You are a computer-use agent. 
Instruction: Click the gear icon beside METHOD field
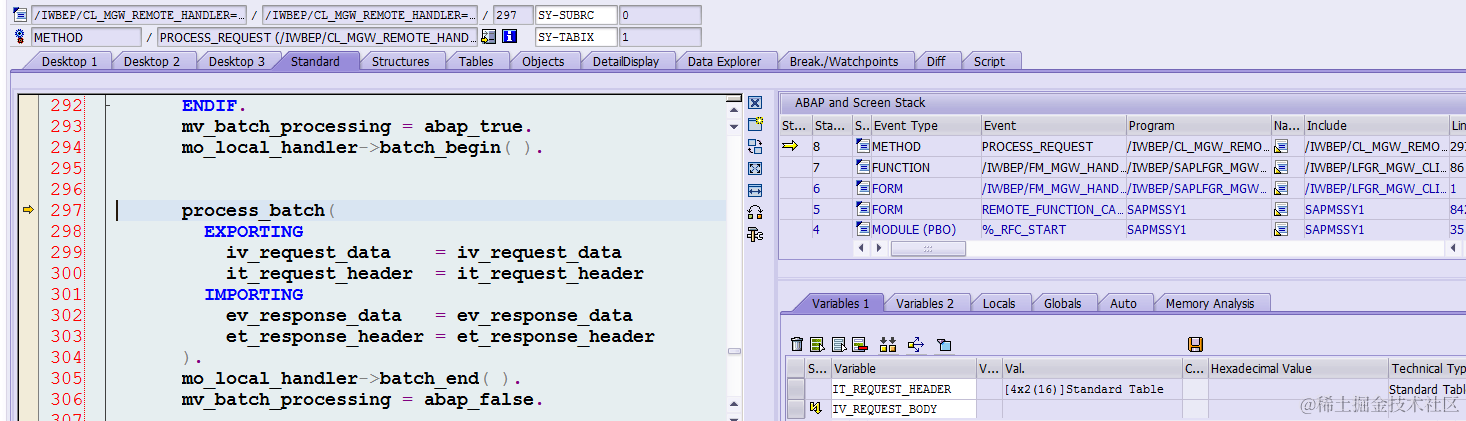coord(20,37)
